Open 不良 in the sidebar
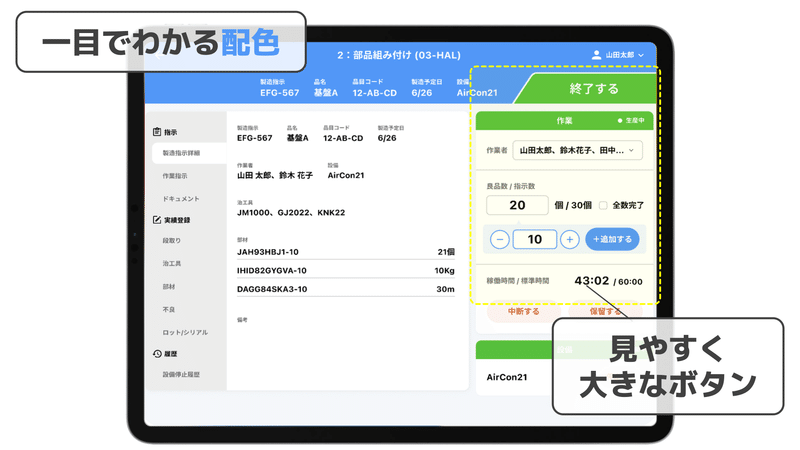 click(x=169, y=310)
